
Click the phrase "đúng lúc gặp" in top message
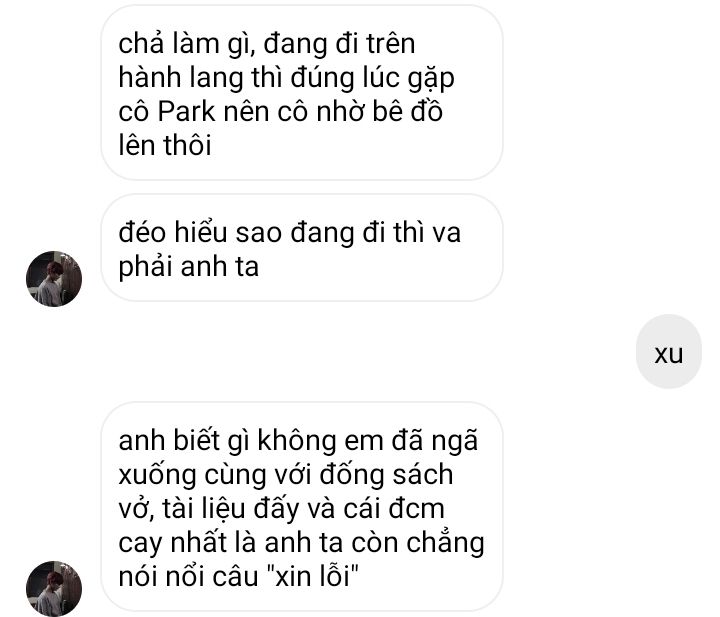372,78
